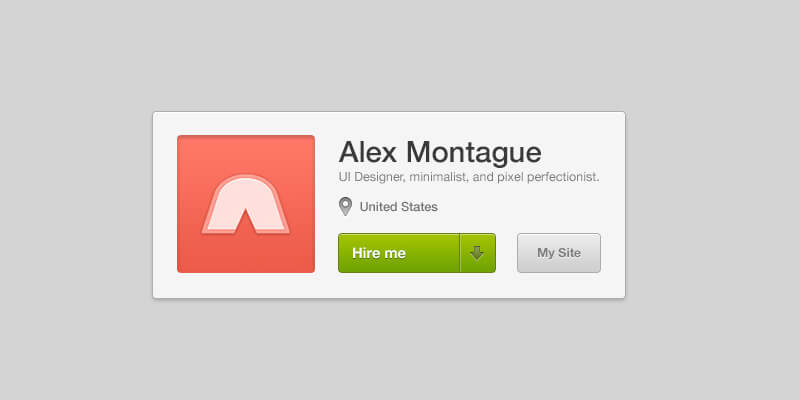
Task: Click the "My Site" text label
Action: 559,253
